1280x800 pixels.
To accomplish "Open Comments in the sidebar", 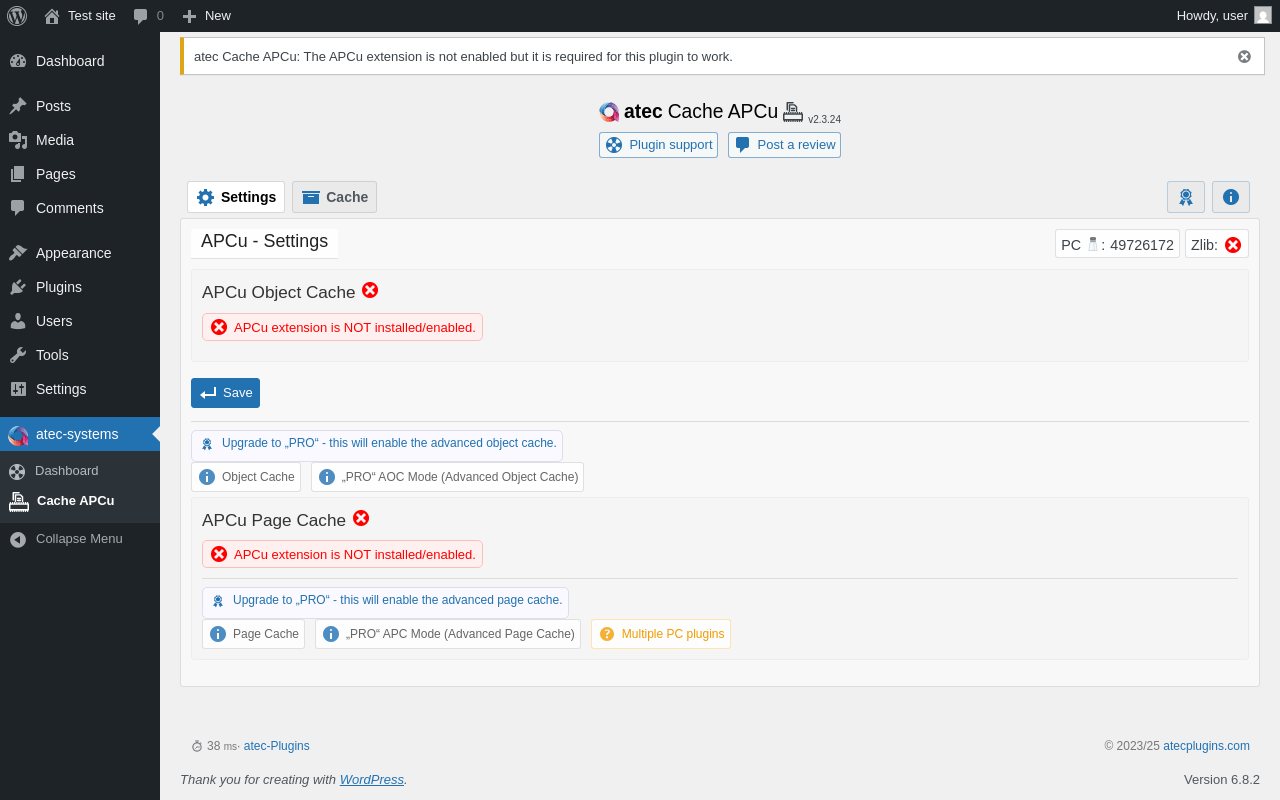I will coord(80,208).
